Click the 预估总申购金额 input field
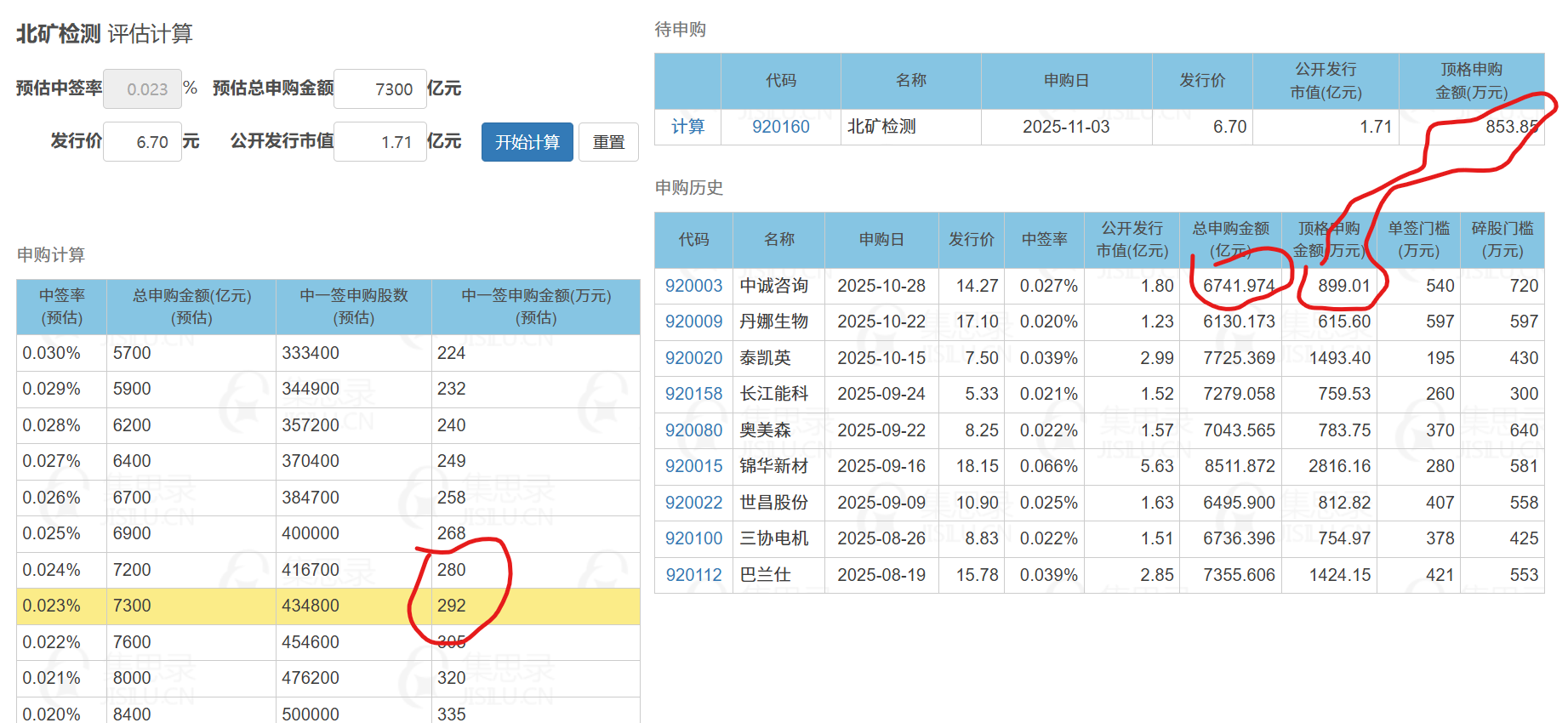1568x723 pixels. pyautogui.click(x=380, y=89)
